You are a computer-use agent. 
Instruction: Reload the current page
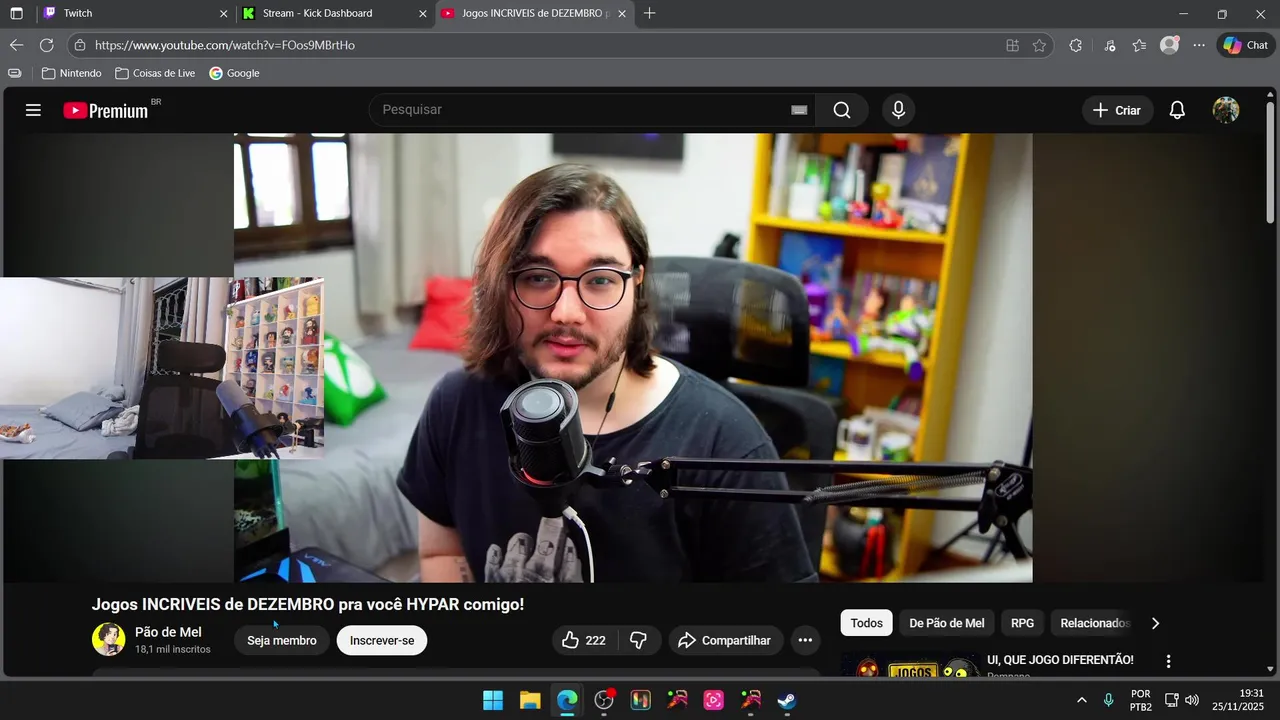(46, 45)
